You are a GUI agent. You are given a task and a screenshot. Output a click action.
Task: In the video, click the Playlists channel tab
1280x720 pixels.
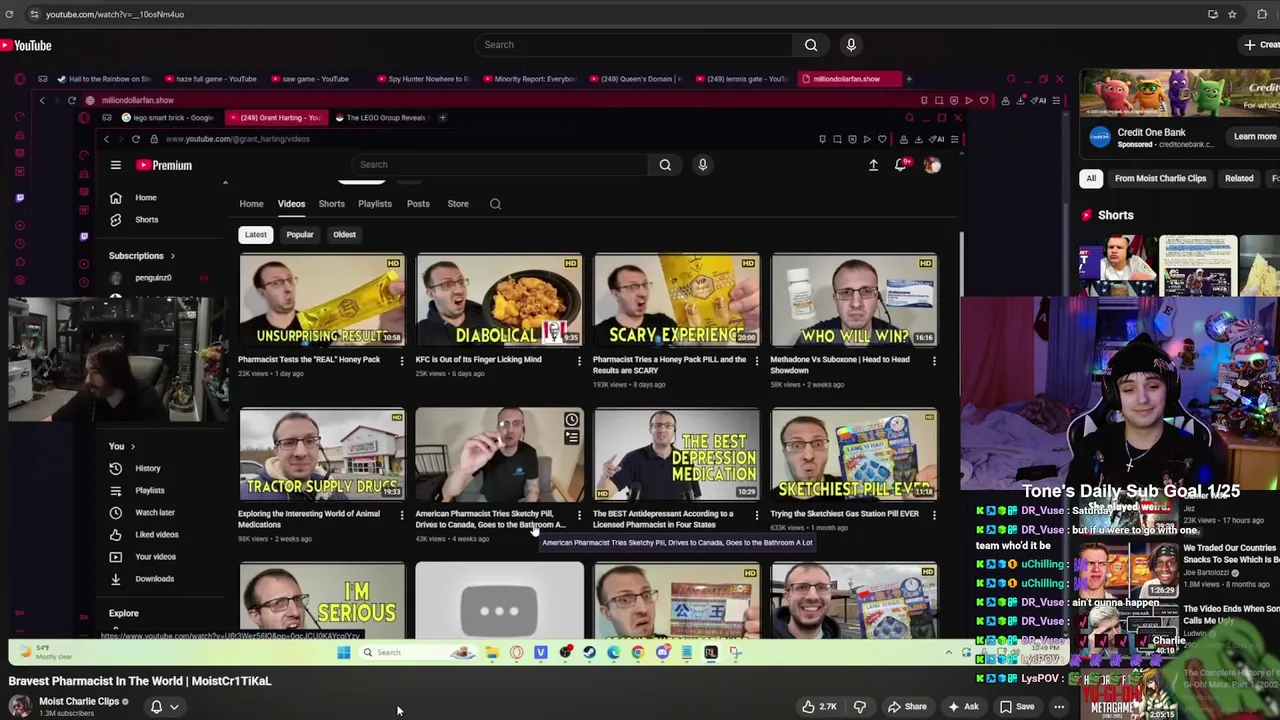(x=375, y=204)
